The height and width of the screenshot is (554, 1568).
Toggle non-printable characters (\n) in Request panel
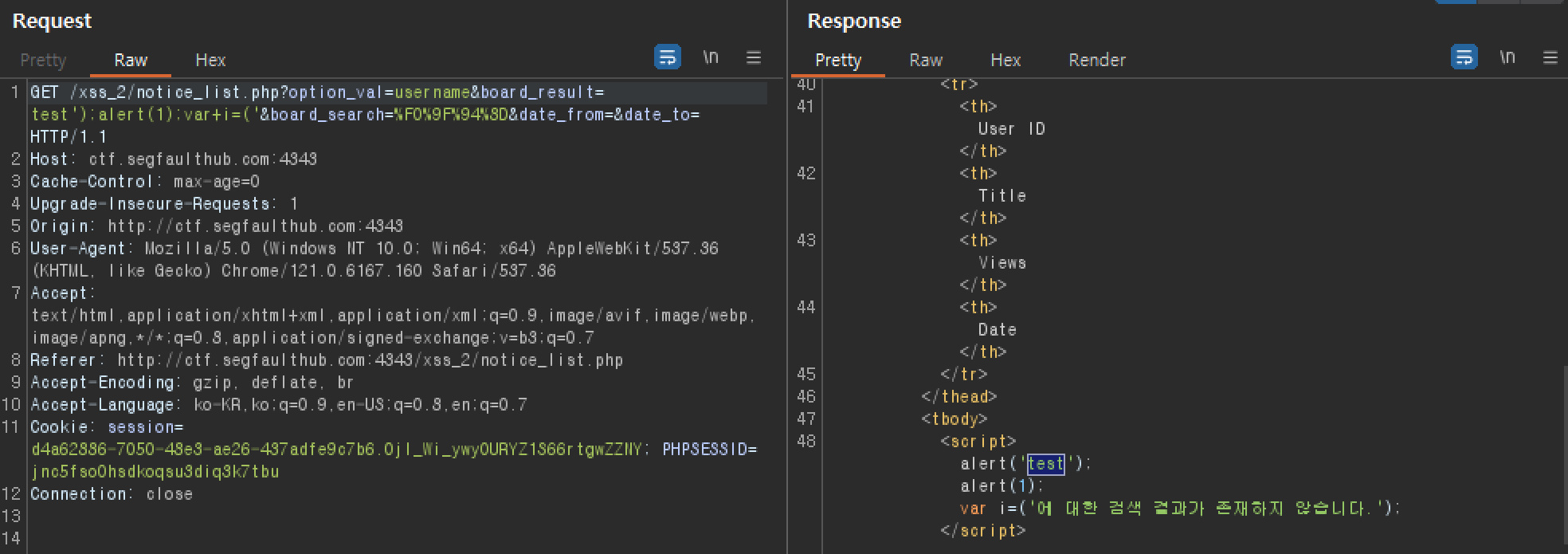[711, 57]
